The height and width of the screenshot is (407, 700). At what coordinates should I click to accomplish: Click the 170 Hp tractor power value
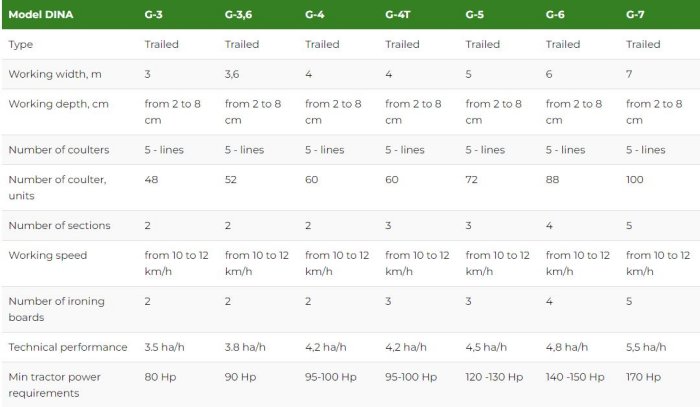pos(643,377)
